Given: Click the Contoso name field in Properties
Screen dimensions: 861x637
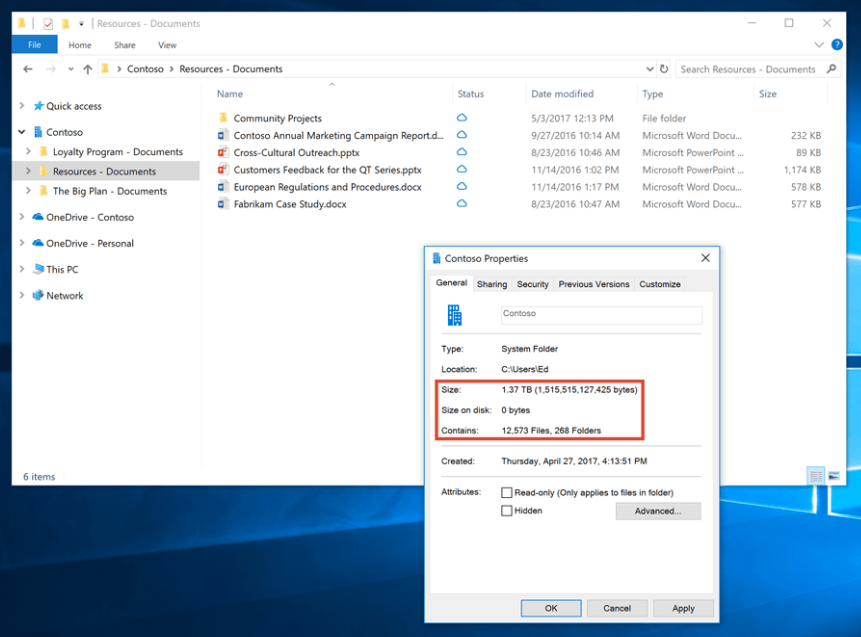Looking at the screenshot, I should tap(601, 315).
